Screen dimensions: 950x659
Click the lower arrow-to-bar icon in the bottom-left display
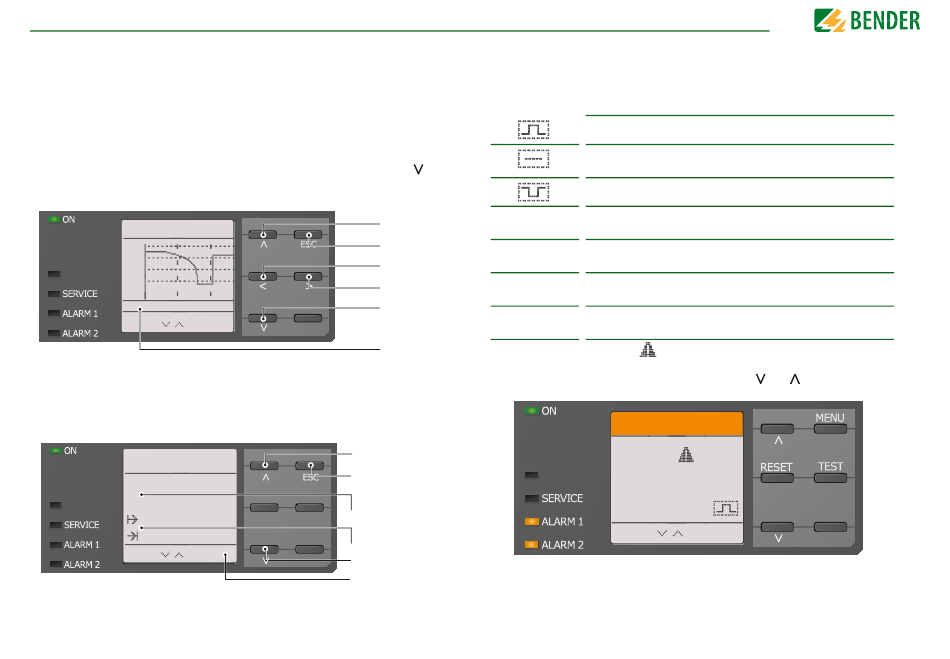(132, 536)
